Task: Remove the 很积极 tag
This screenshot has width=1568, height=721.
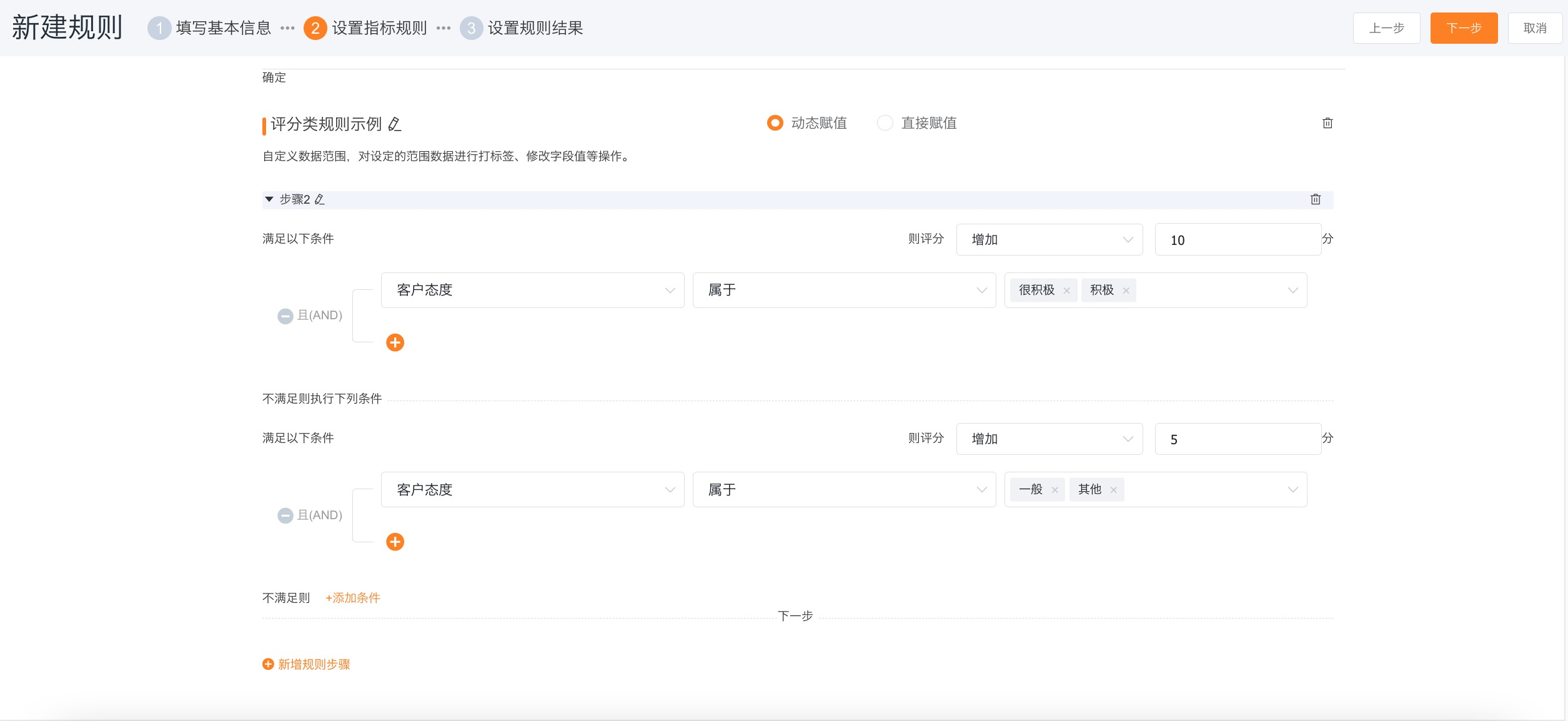Action: [x=1066, y=291]
